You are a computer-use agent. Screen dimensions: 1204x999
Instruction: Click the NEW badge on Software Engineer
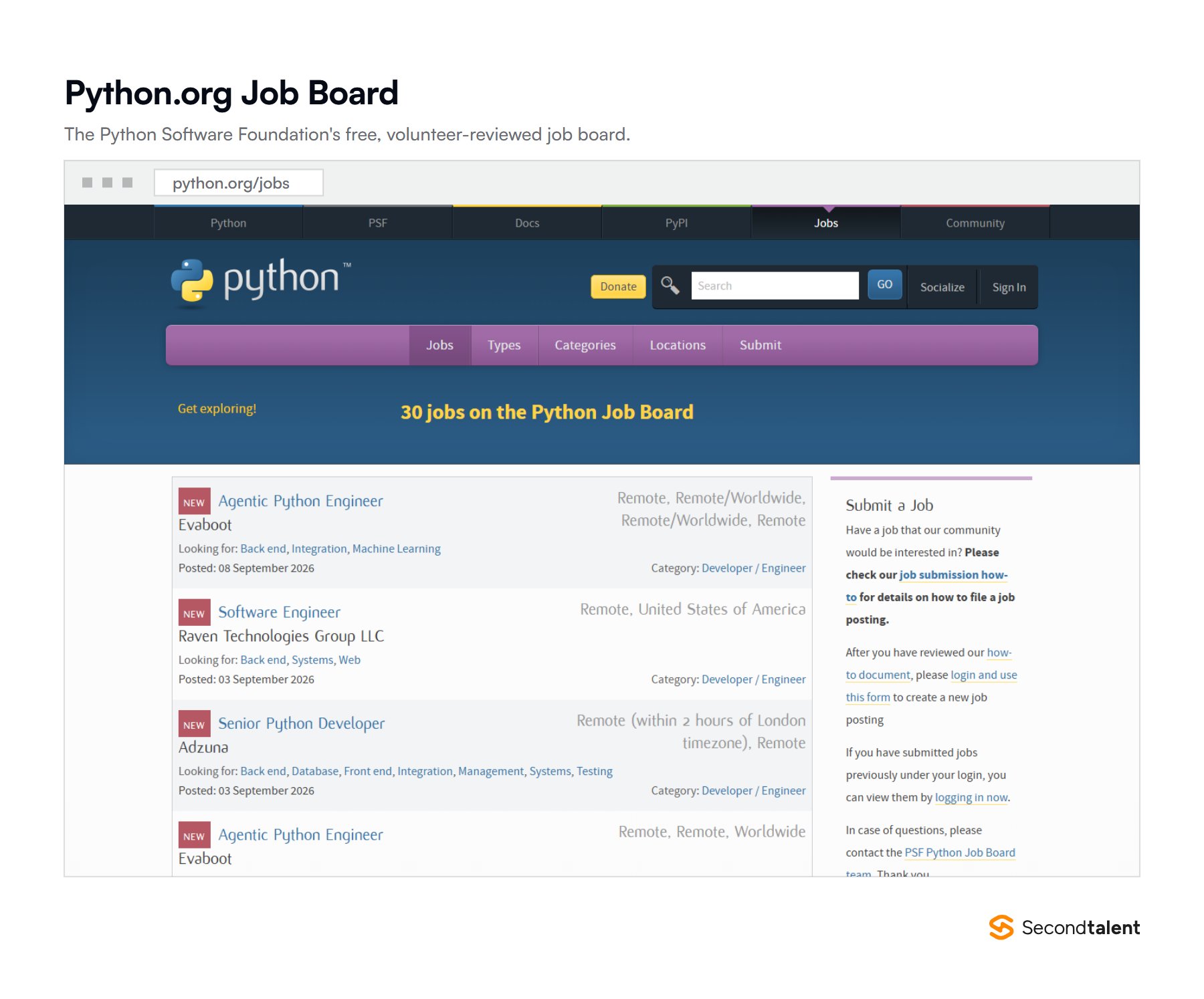tap(194, 612)
